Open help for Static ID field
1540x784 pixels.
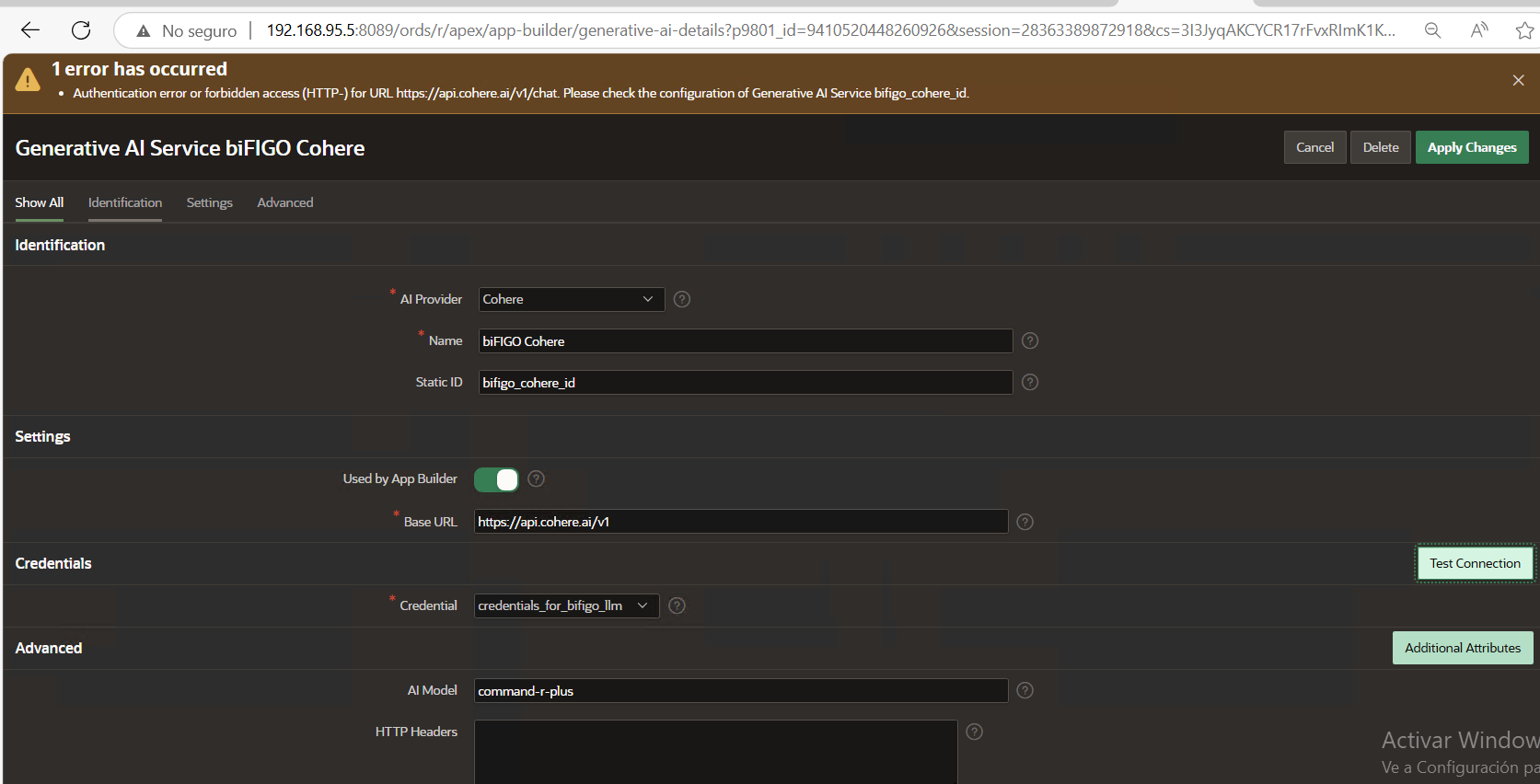pos(1030,382)
